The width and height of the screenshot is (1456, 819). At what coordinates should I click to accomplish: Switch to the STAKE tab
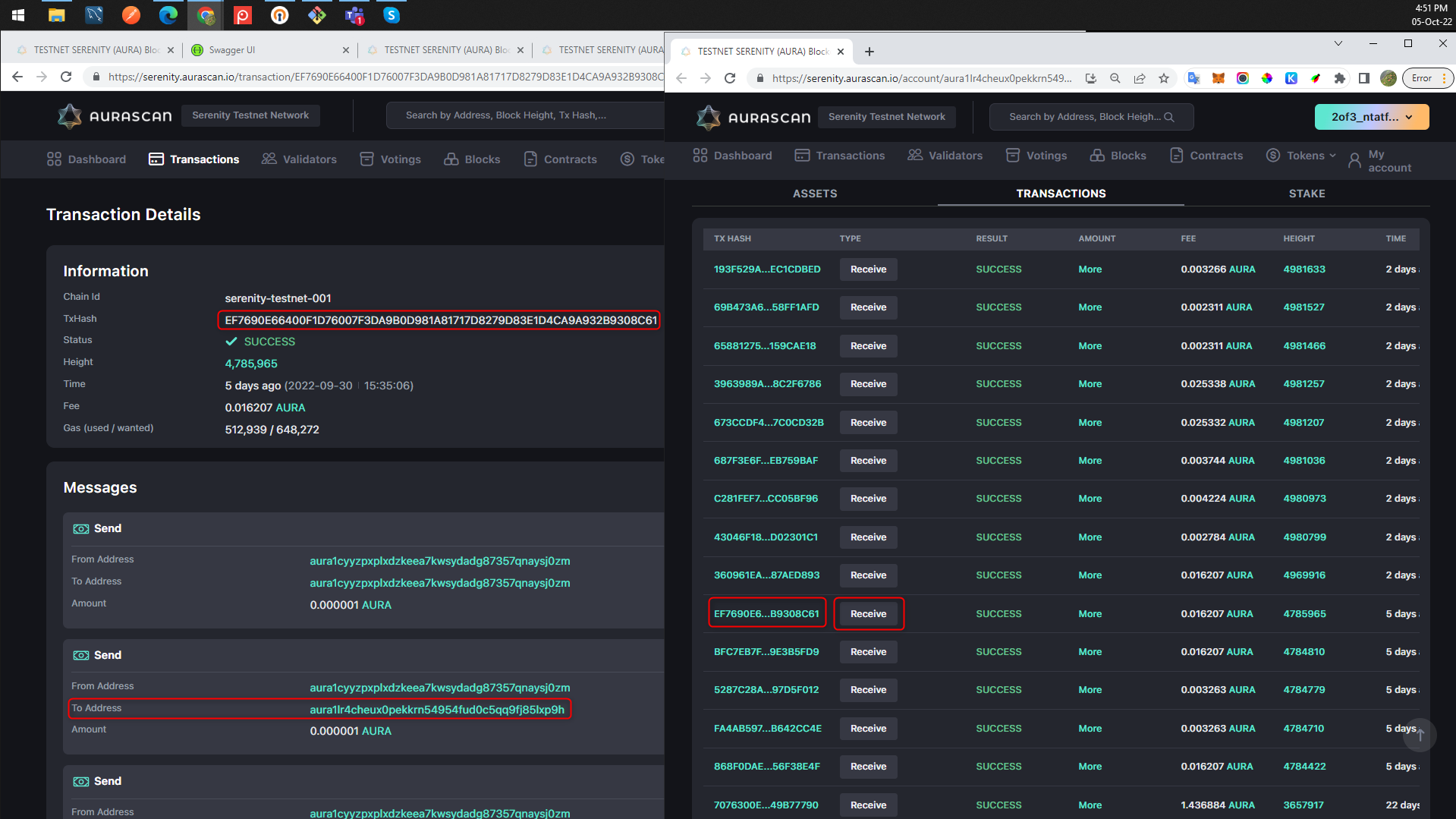[x=1307, y=194]
